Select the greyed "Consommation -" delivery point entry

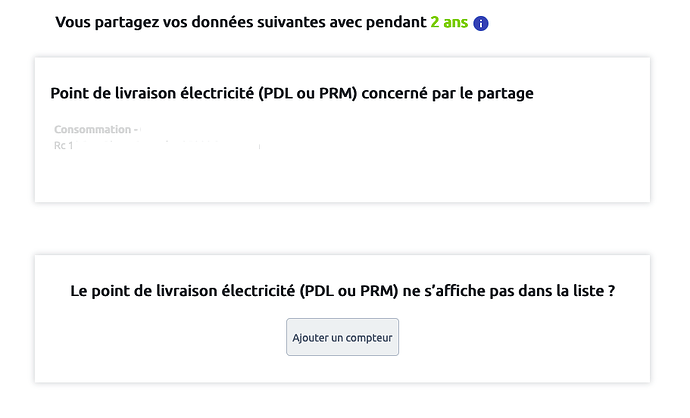(96, 130)
